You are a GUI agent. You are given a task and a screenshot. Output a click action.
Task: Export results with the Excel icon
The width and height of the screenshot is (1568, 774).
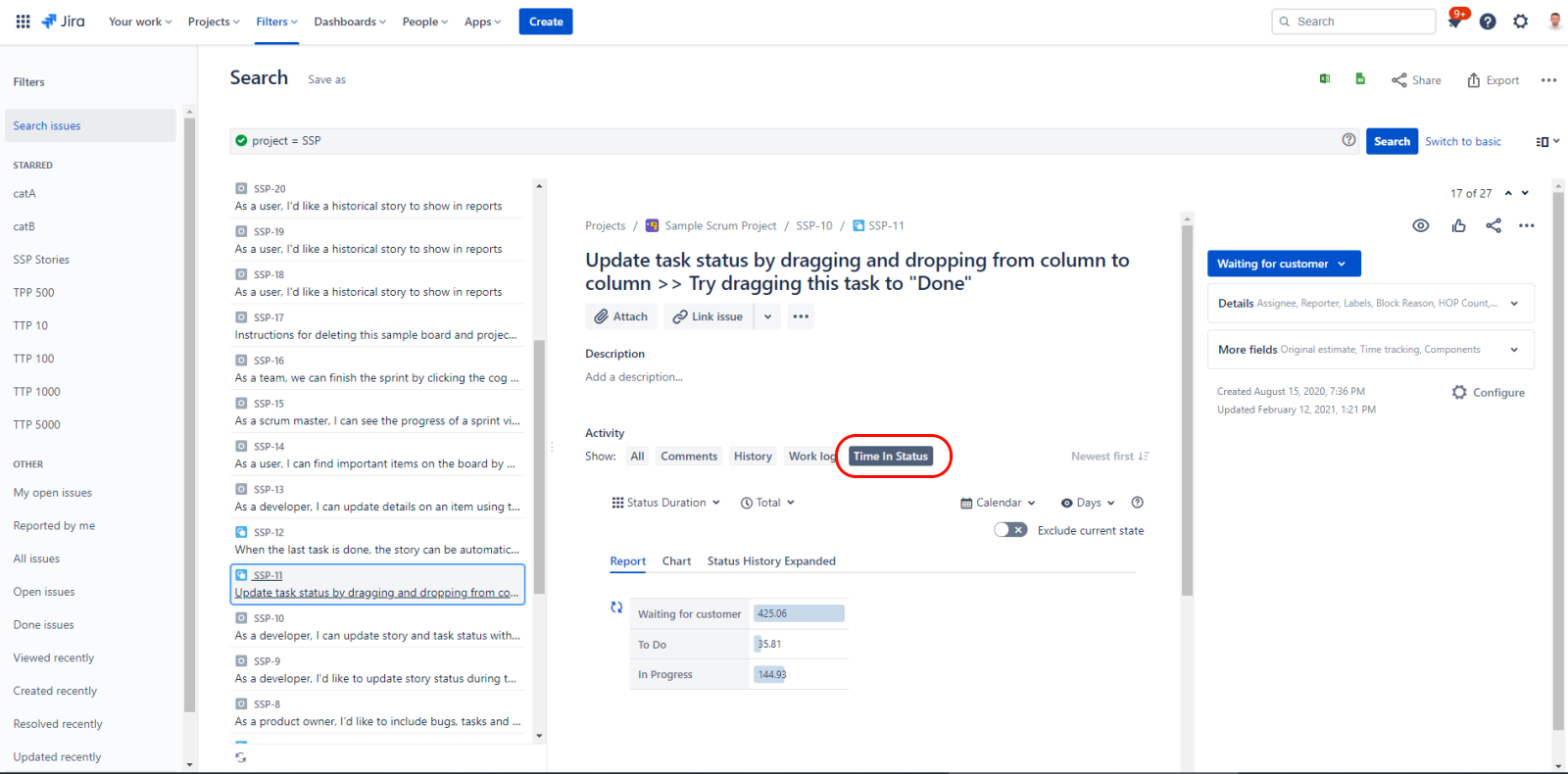1325,79
